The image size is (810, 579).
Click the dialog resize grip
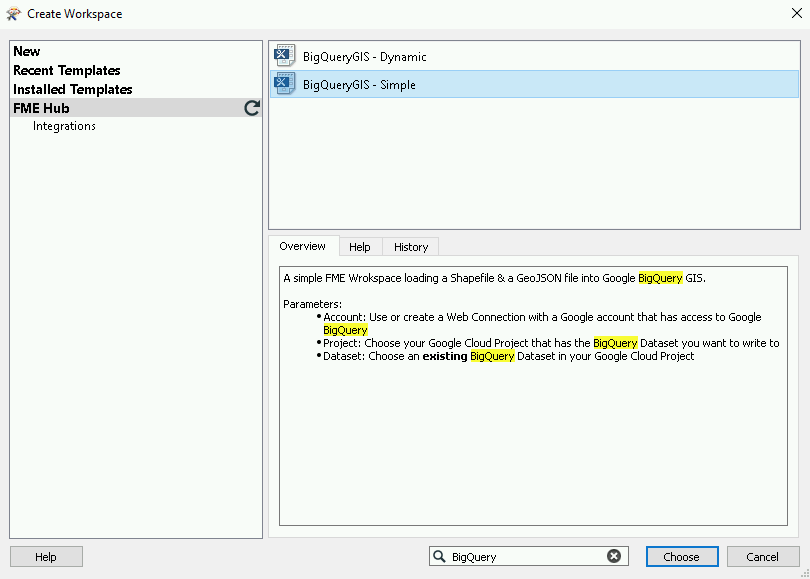coord(805,574)
